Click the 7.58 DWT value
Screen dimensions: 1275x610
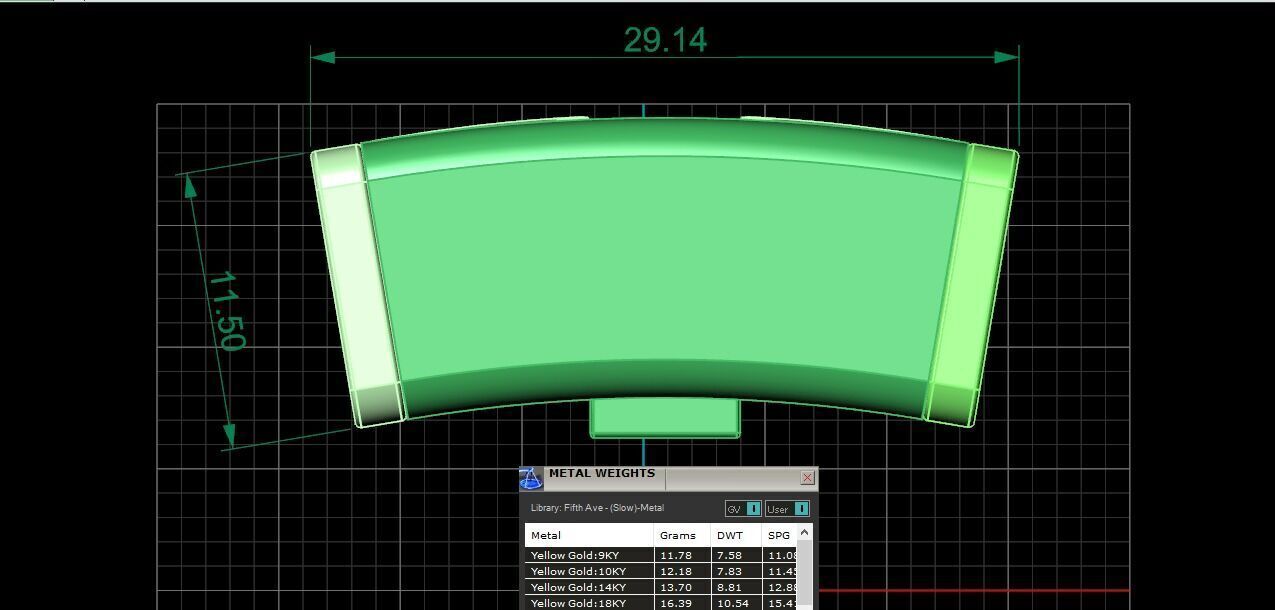[x=729, y=555]
